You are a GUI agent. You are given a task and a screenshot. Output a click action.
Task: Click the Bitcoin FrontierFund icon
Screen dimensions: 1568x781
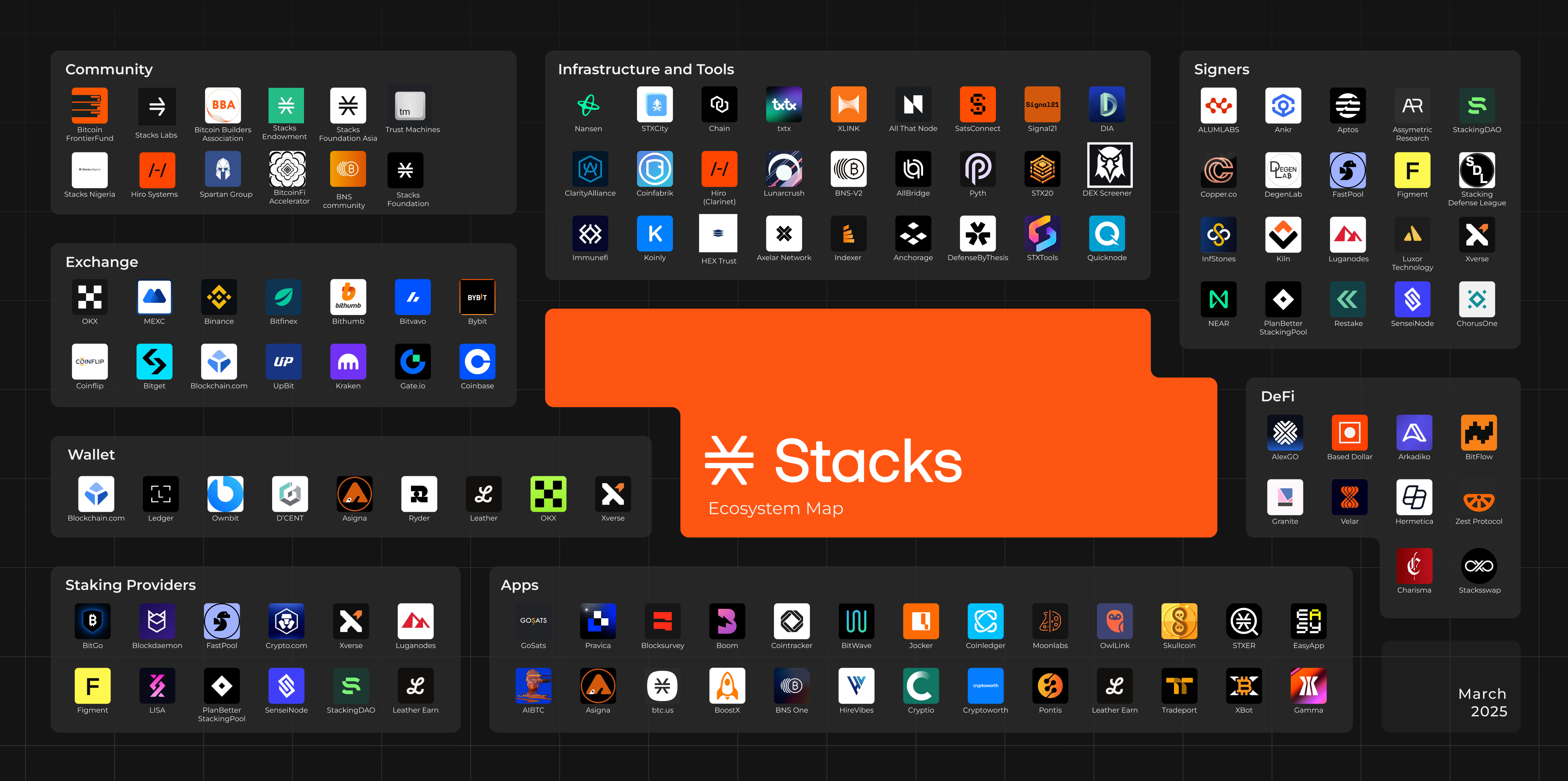pyautogui.click(x=90, y=106)
